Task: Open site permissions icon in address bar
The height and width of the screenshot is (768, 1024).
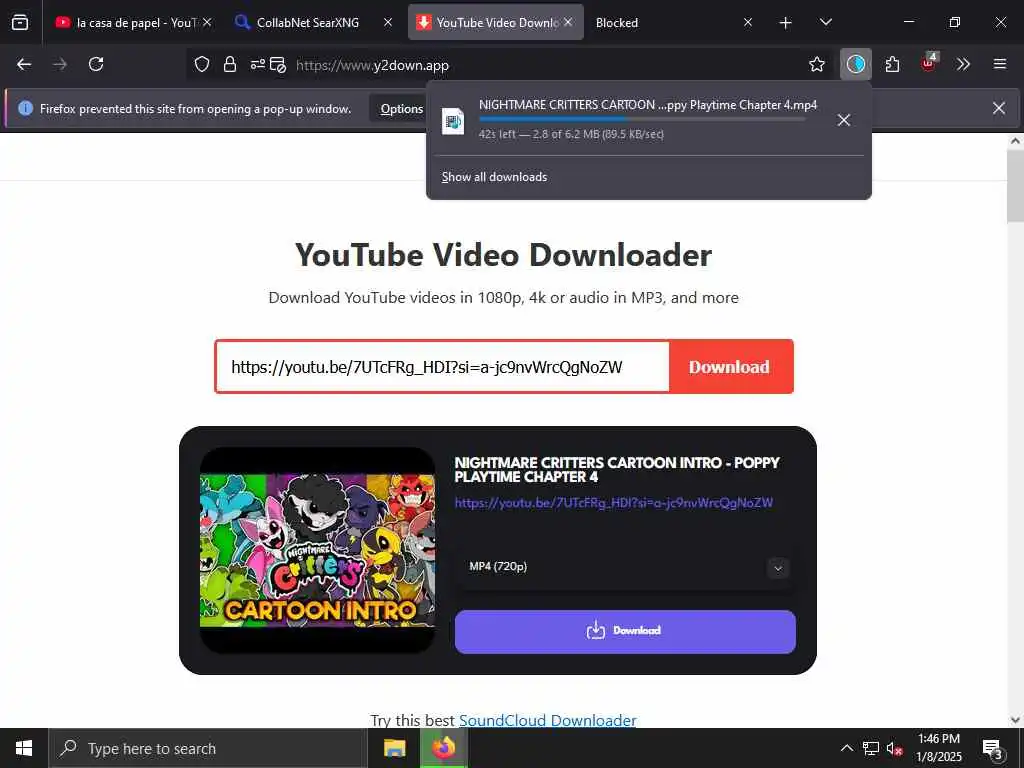Action: pyautogui.click(x=257, y=64)
